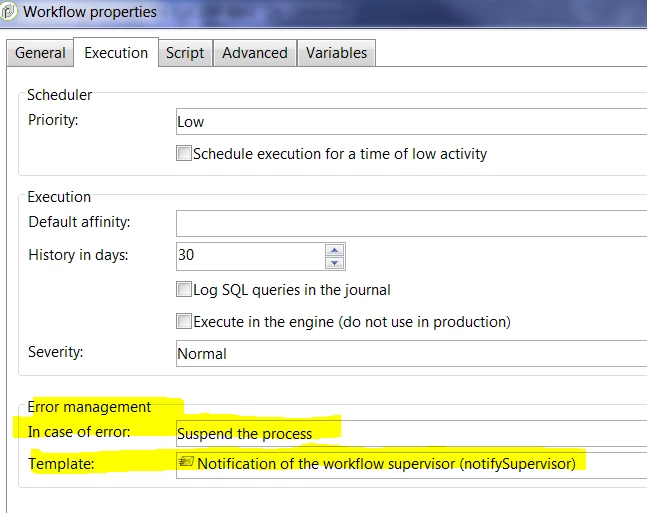This screenshot has width=647, height=513.
Task: Click the envelope icon in Template field
Action: point(186,461)
